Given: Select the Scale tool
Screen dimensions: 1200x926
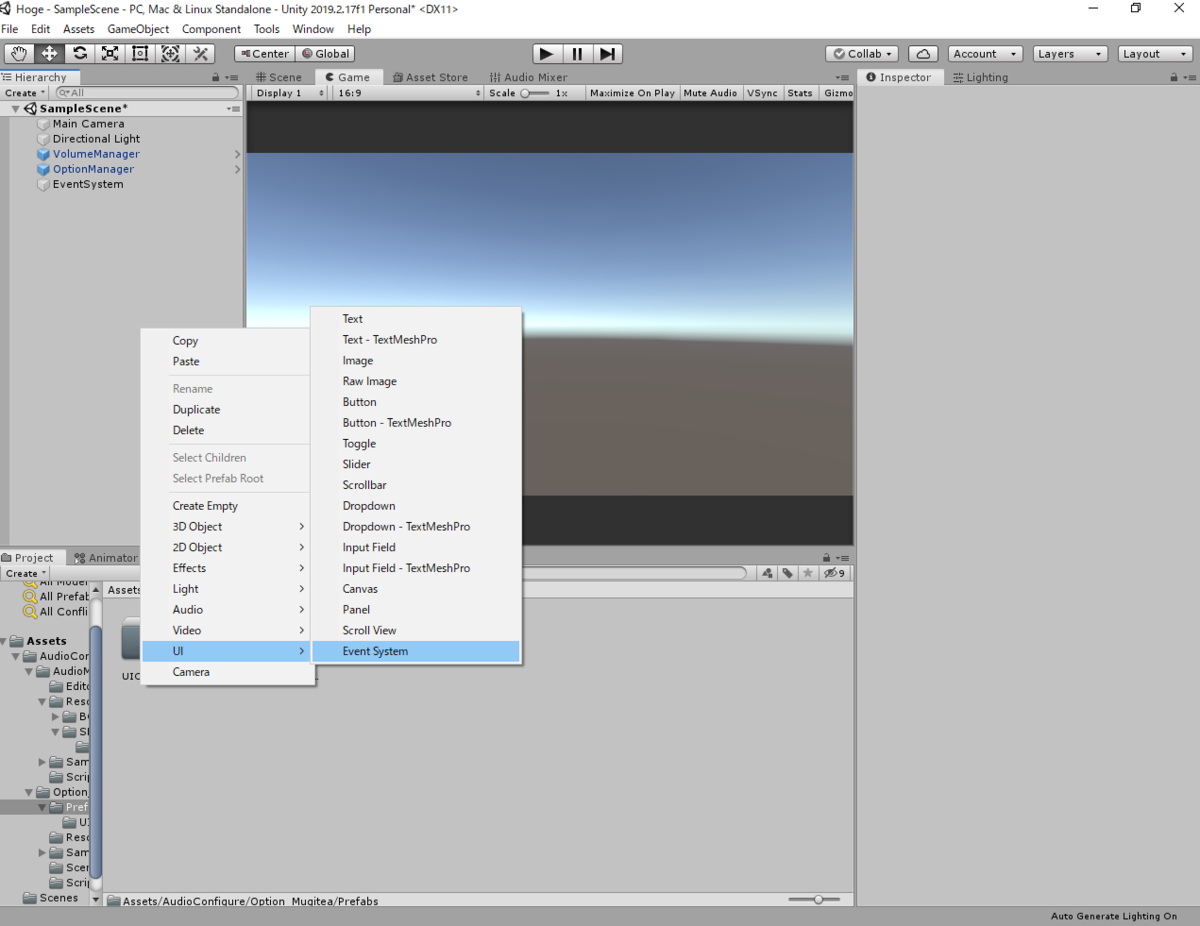Looking at the screenshot, I should [x=110, y=53].
